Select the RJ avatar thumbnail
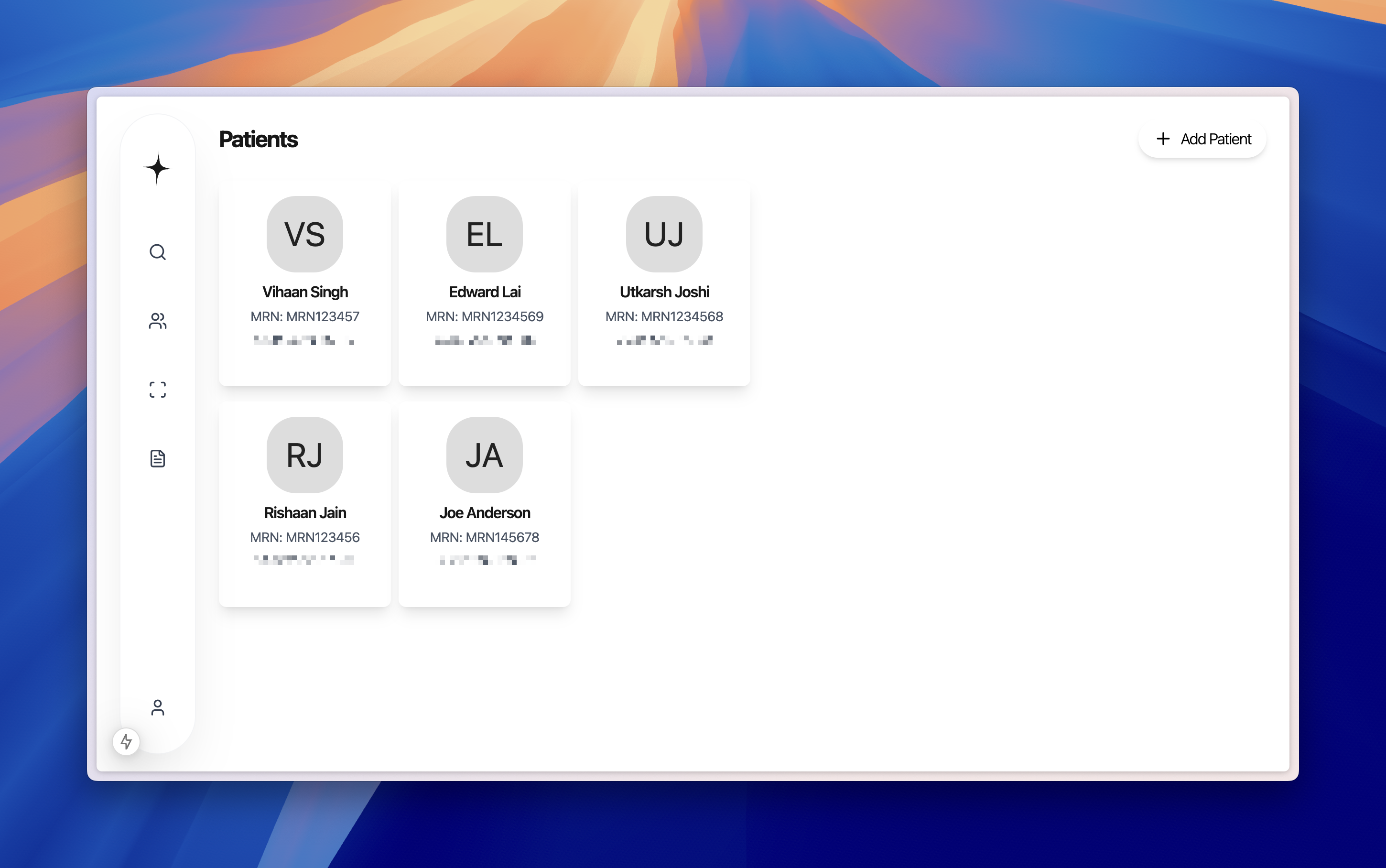The width and height of the screenshot is (1386, 868). click(305, 455)
